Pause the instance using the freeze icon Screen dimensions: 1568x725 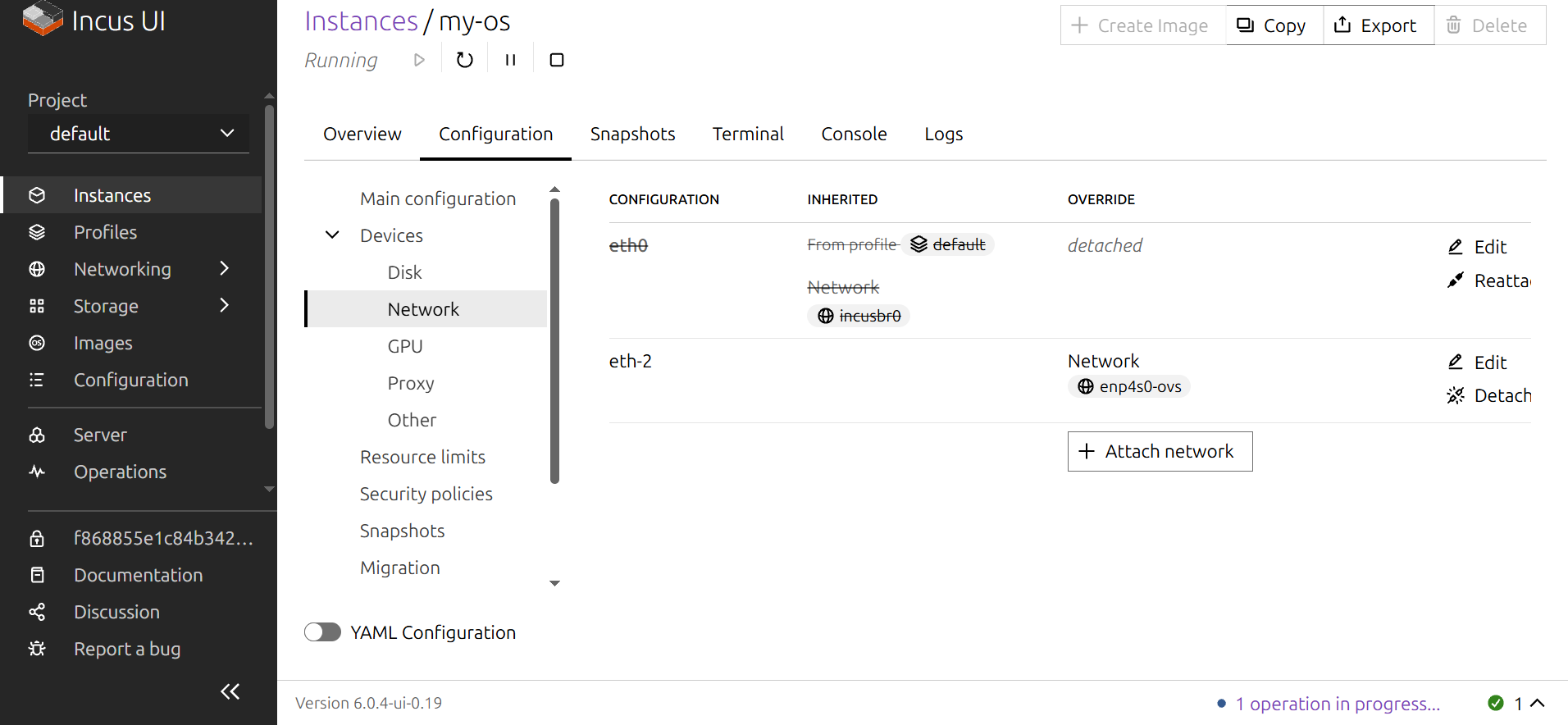(x=510, y=60)
